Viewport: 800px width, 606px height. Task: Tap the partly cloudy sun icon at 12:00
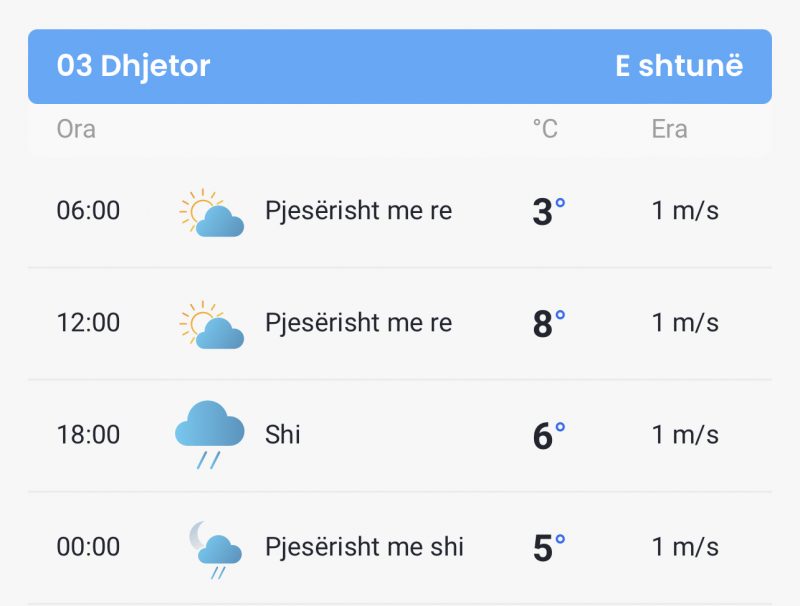click(211, 324)
